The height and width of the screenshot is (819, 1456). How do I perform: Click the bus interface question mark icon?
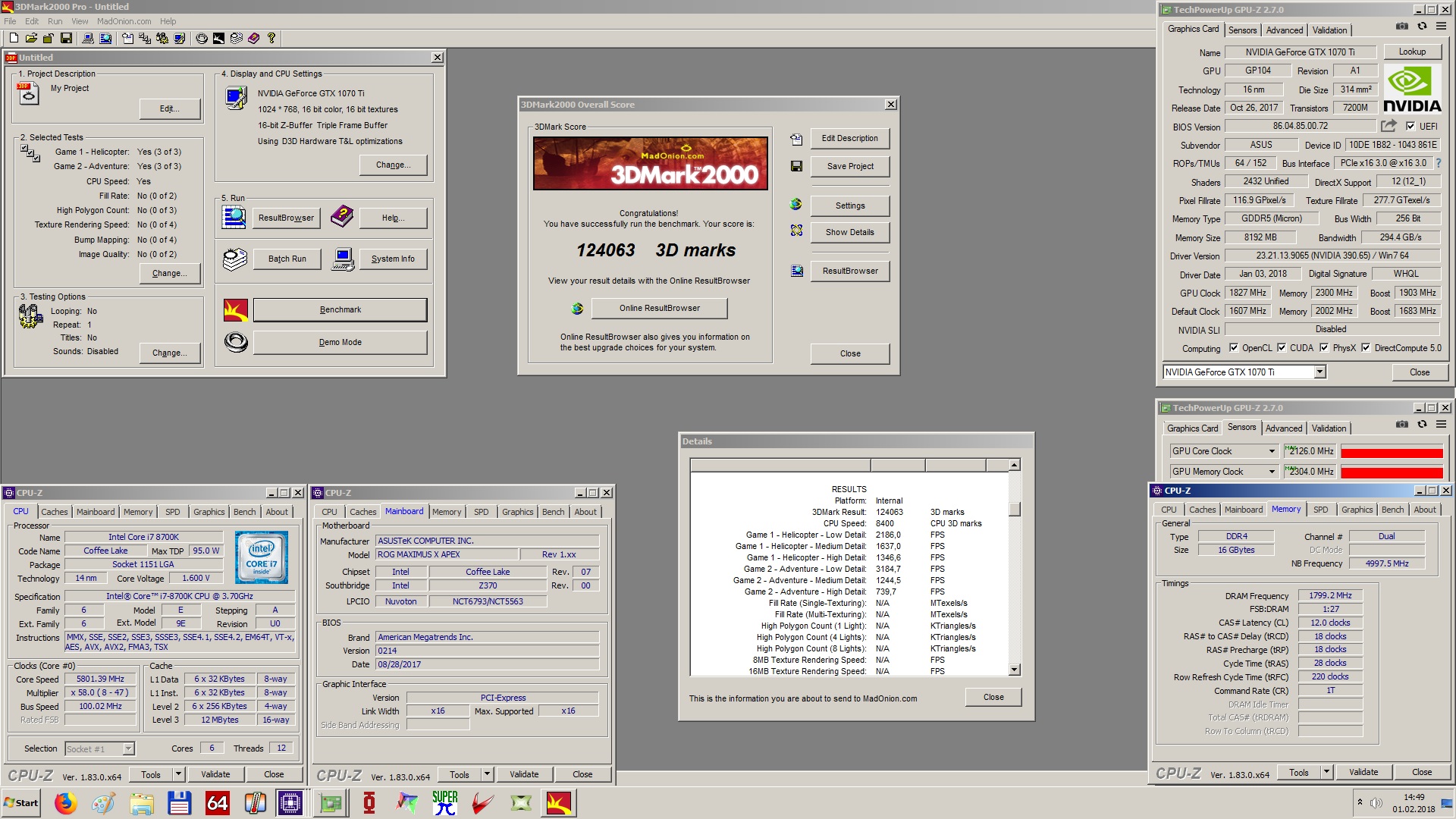click(x=1439, y=163)
